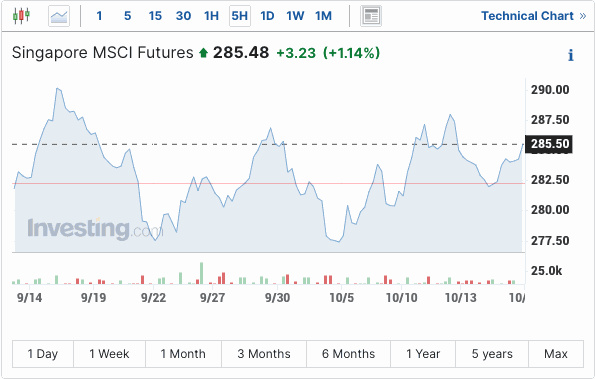Image resolution: width=595 pixels, height=379 pixels.
Task: Set the interval to 5 minutes
Action: pyautogui.click(x=128, y=16)
